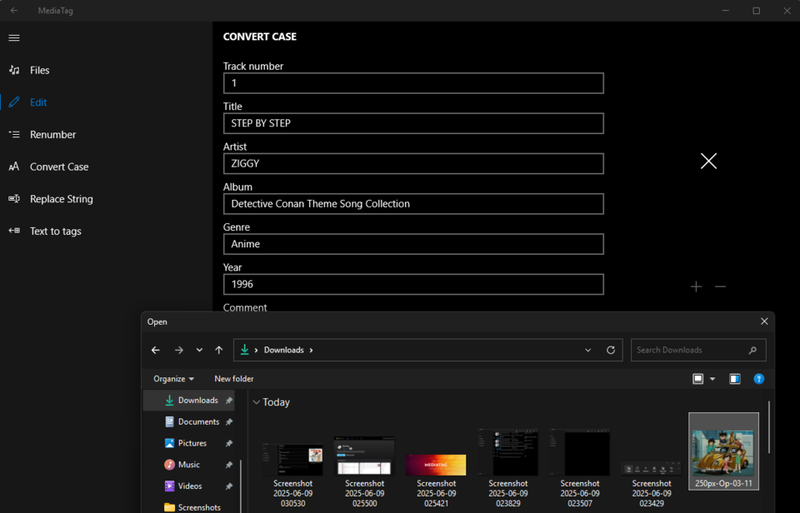The height and width of the screenshot is (513, 800).
Task: Focus the Artist field ZIGGY
Action: click(413, 164)
